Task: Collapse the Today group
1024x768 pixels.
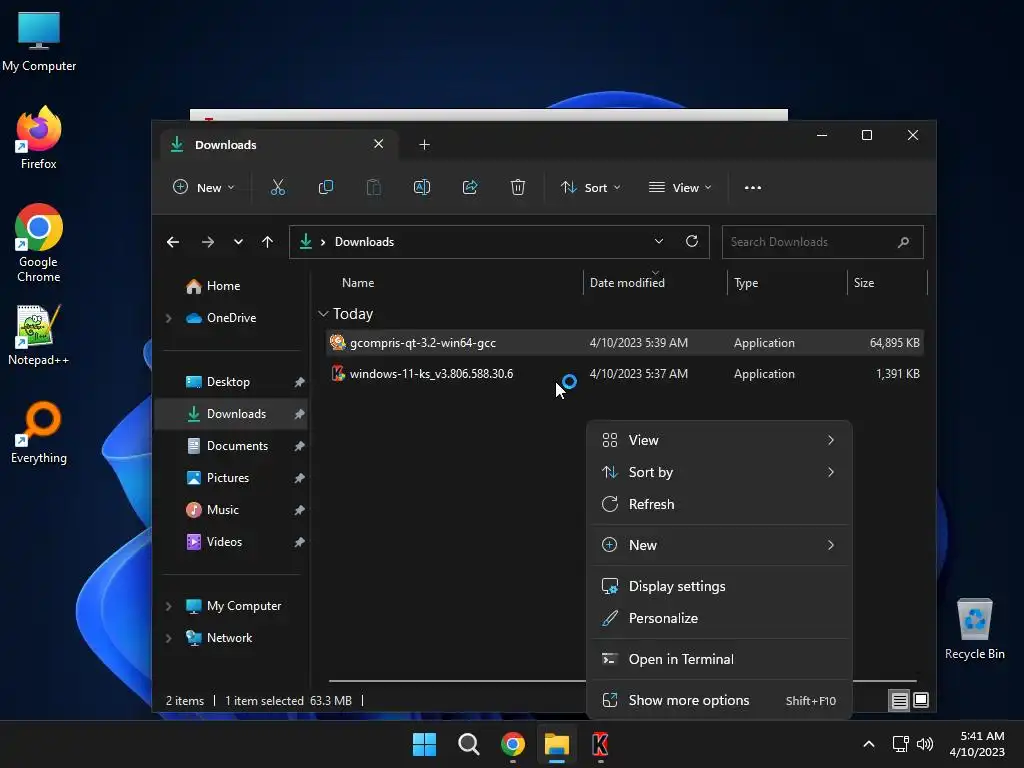Action: [x=323, y=314]
